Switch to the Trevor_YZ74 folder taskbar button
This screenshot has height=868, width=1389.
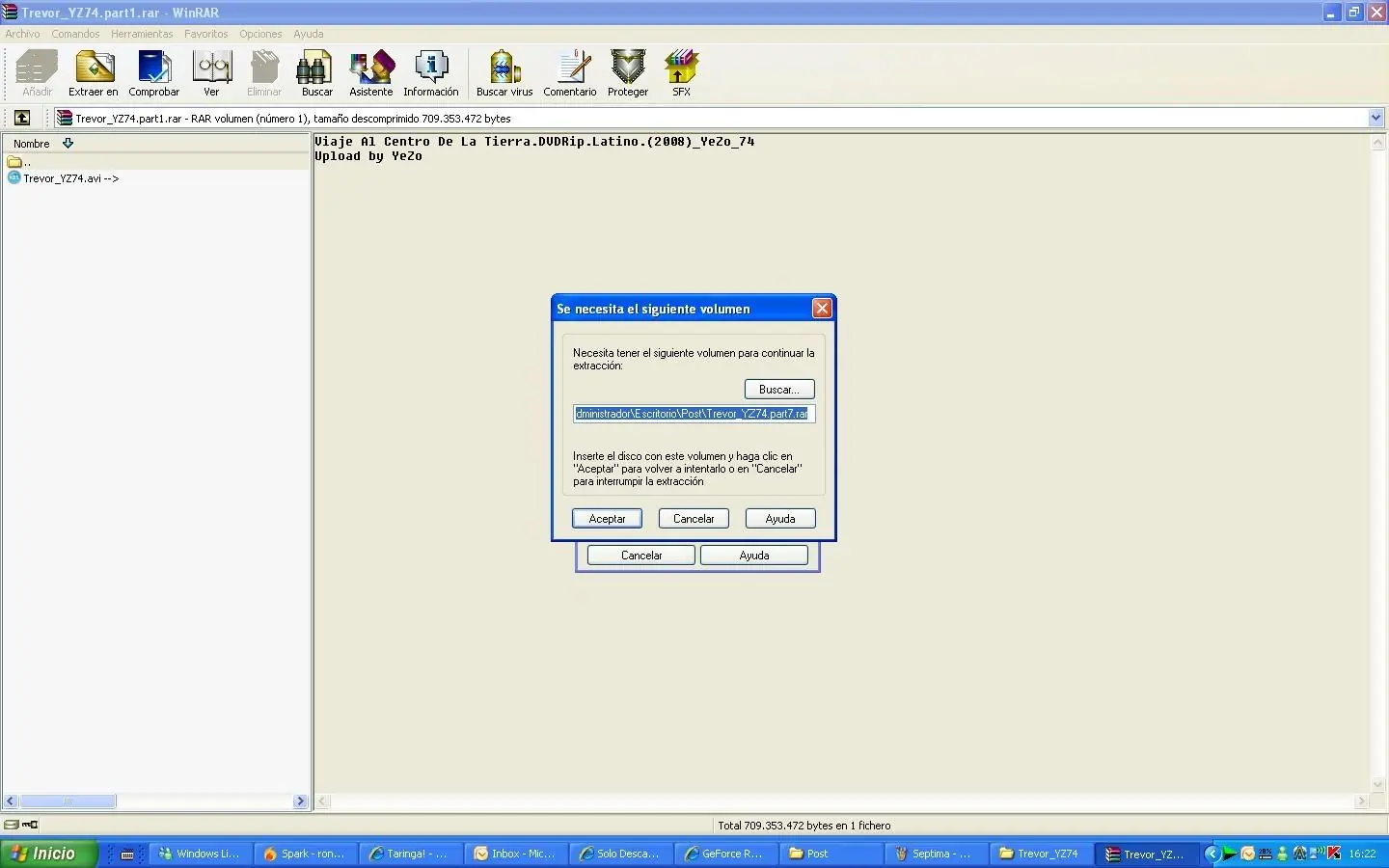(1042, 854)
